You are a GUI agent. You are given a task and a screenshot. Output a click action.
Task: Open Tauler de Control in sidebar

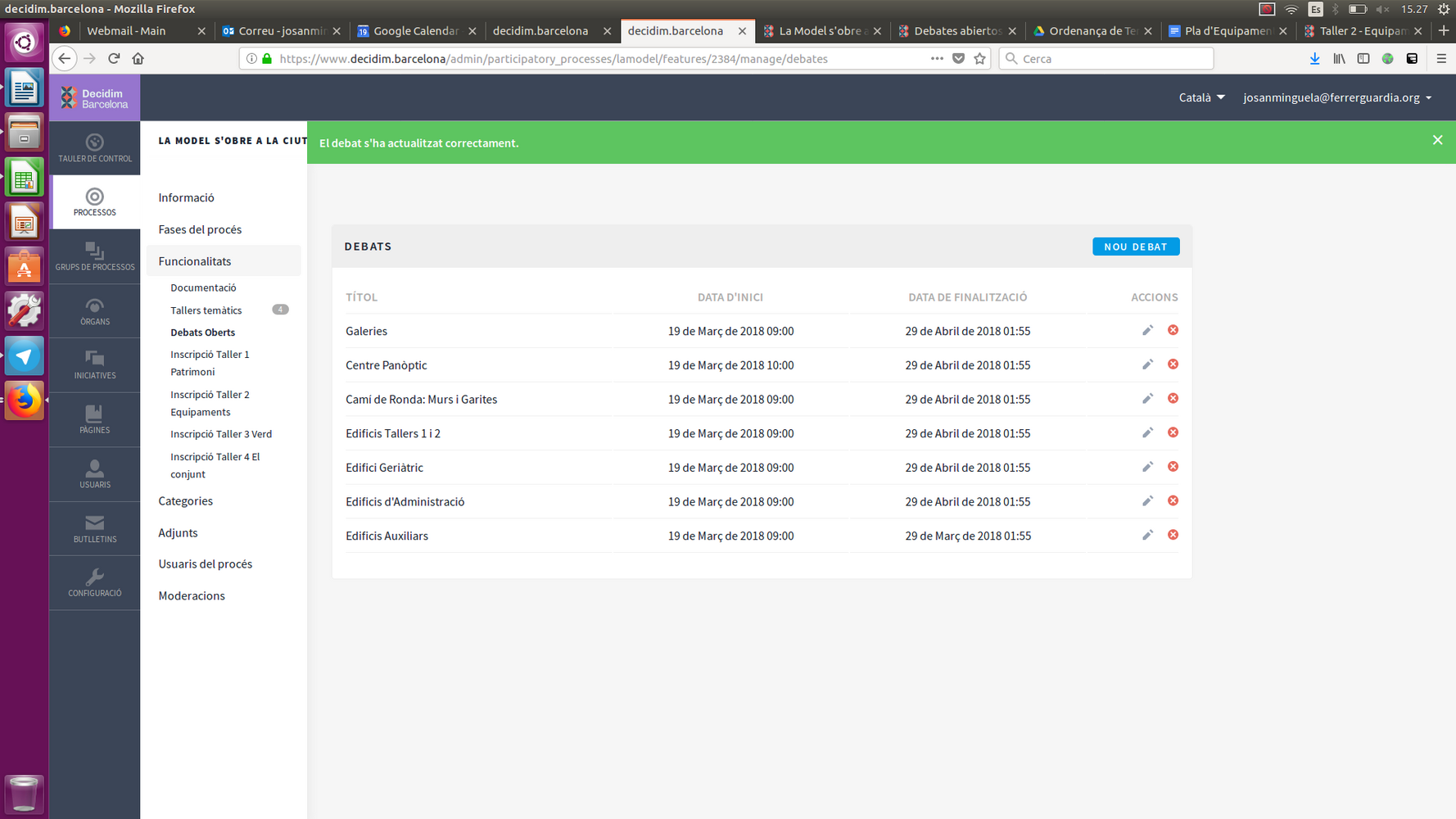tap(95, 148)
